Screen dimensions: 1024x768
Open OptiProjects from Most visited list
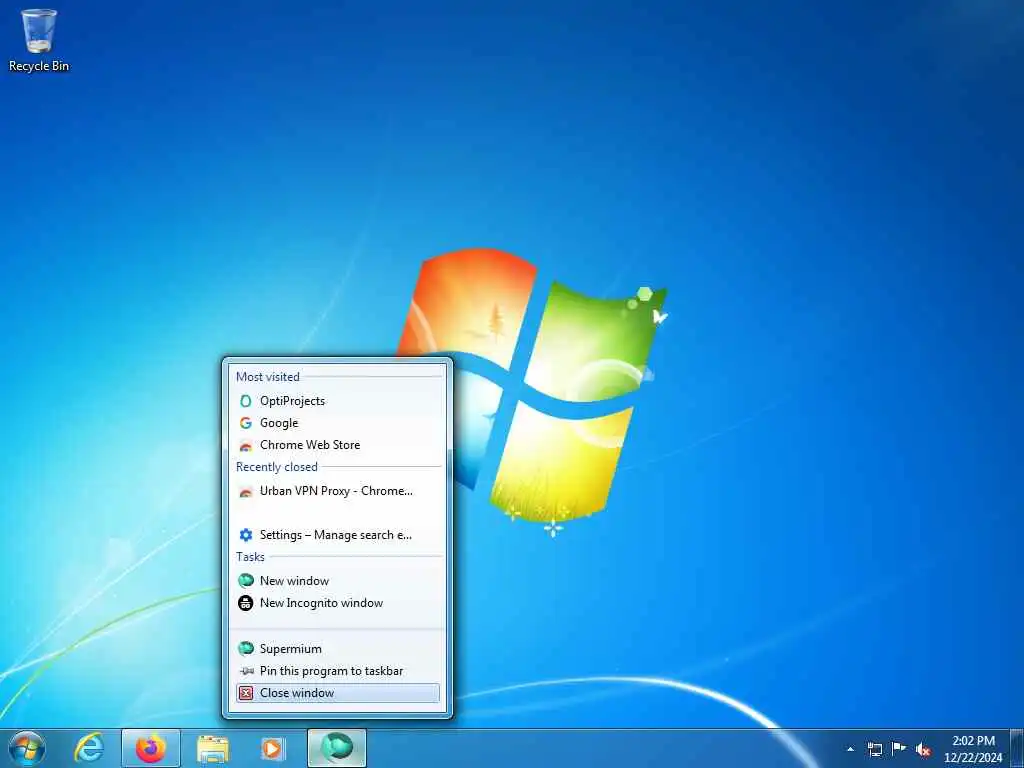click(338, 401)
